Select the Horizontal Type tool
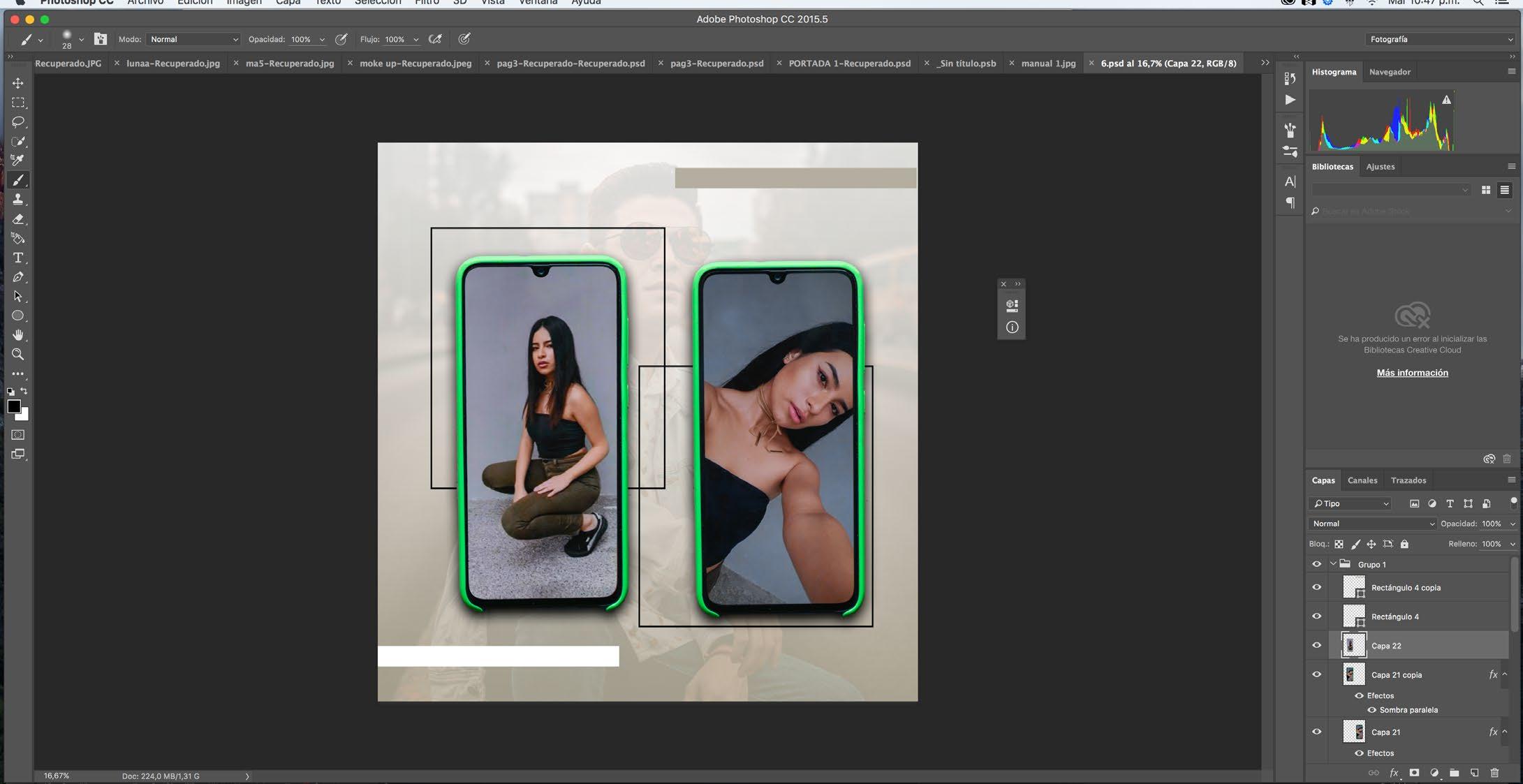The image size is (1523, 784). coord(18,258)
